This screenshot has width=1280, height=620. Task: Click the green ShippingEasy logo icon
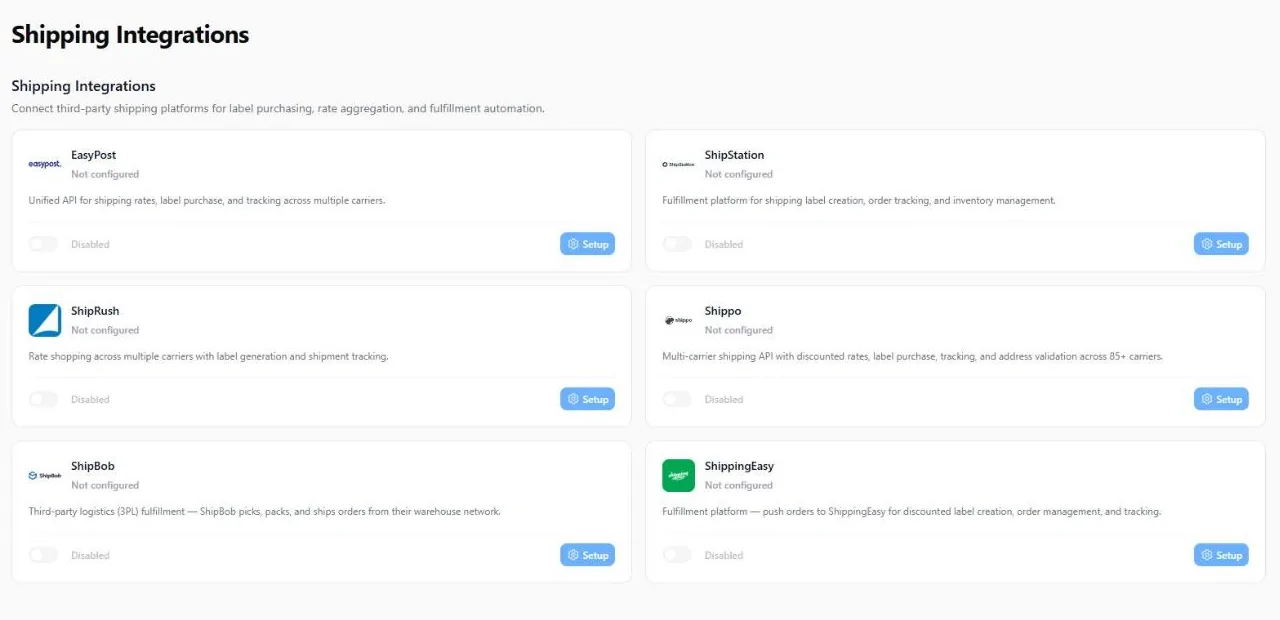pyautogui.click(x=678, y=476)
